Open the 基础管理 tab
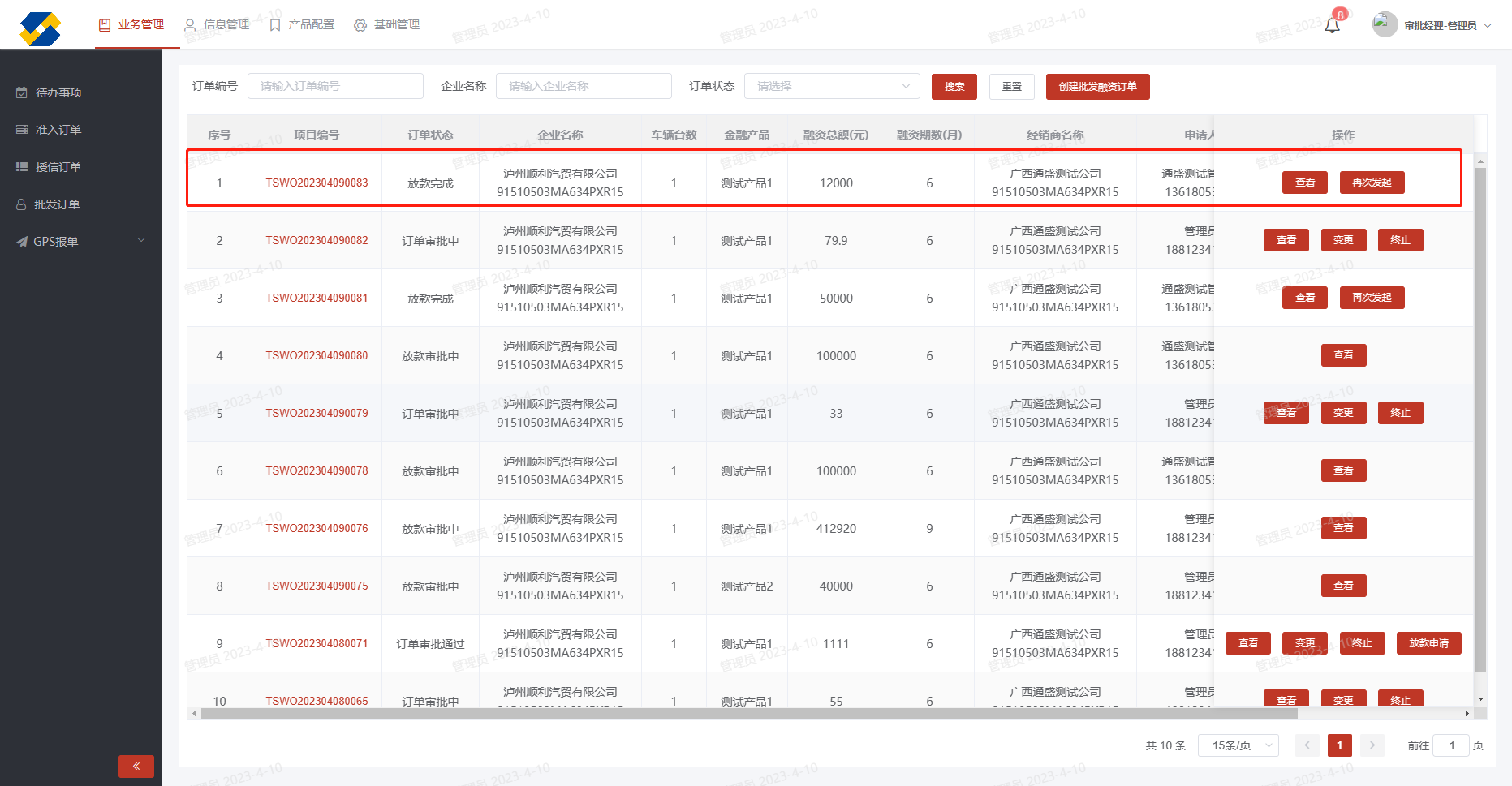Viewport: 1512px width, 786px height. (387, 25)
